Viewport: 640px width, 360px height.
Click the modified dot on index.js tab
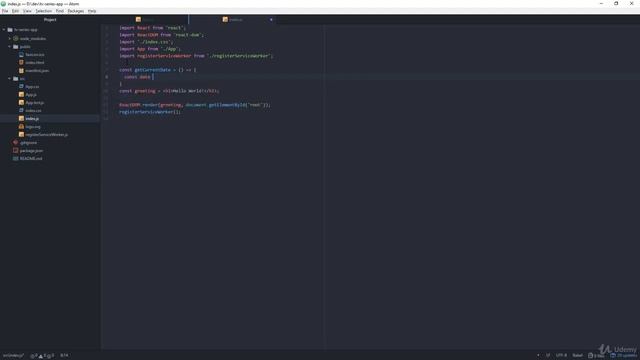point(271,20)
